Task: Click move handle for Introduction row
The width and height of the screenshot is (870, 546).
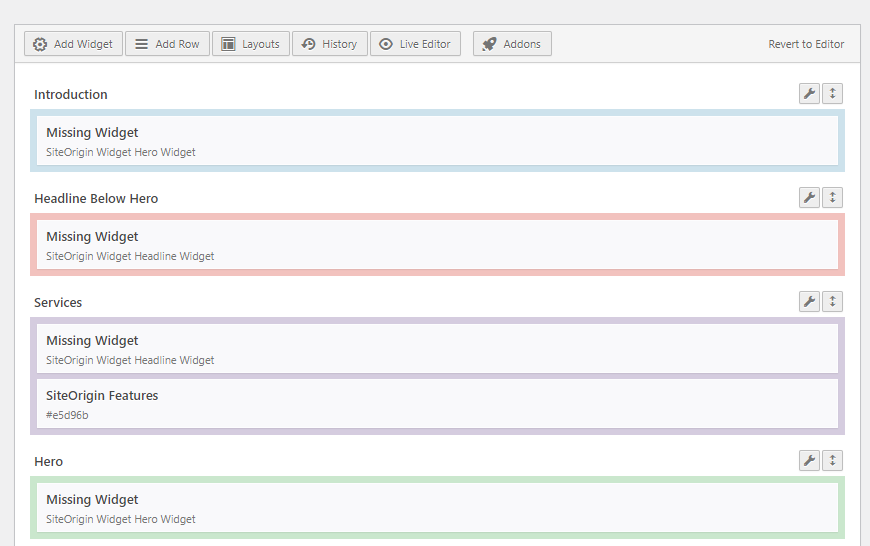Action: point(832,93)
